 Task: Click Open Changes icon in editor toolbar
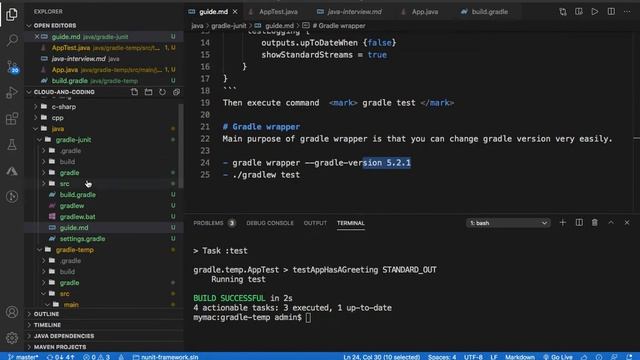point(563,12)
